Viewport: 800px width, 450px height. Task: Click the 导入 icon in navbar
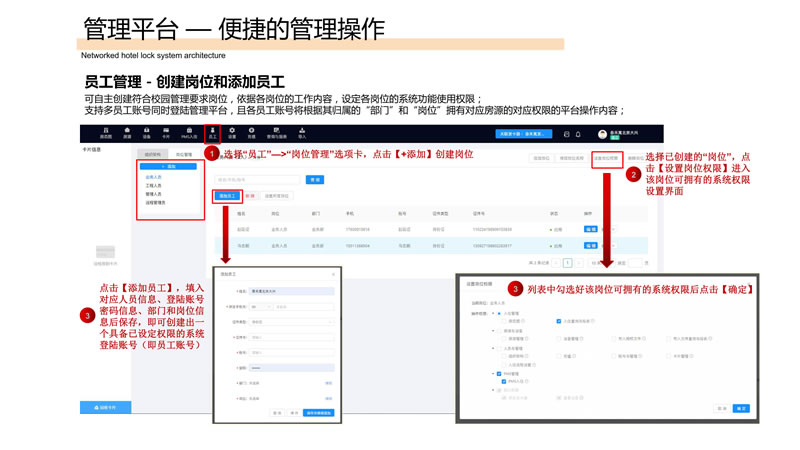pyautogui.click(x=302, y=133)
